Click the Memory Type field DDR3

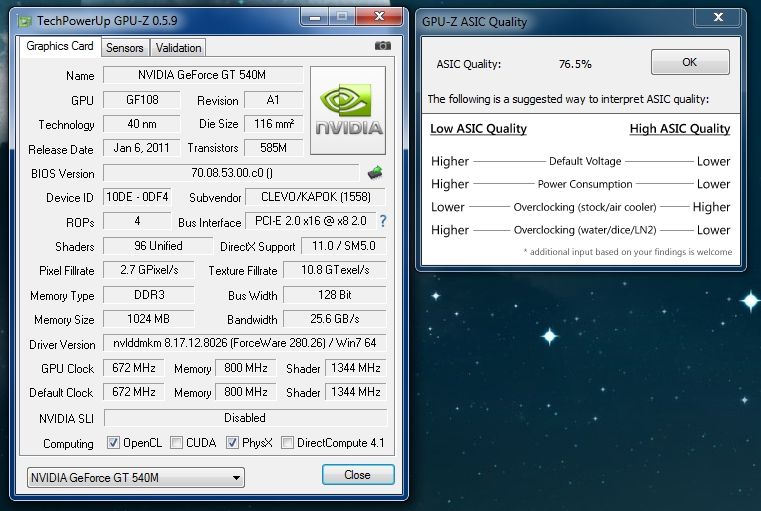(149, 295)
